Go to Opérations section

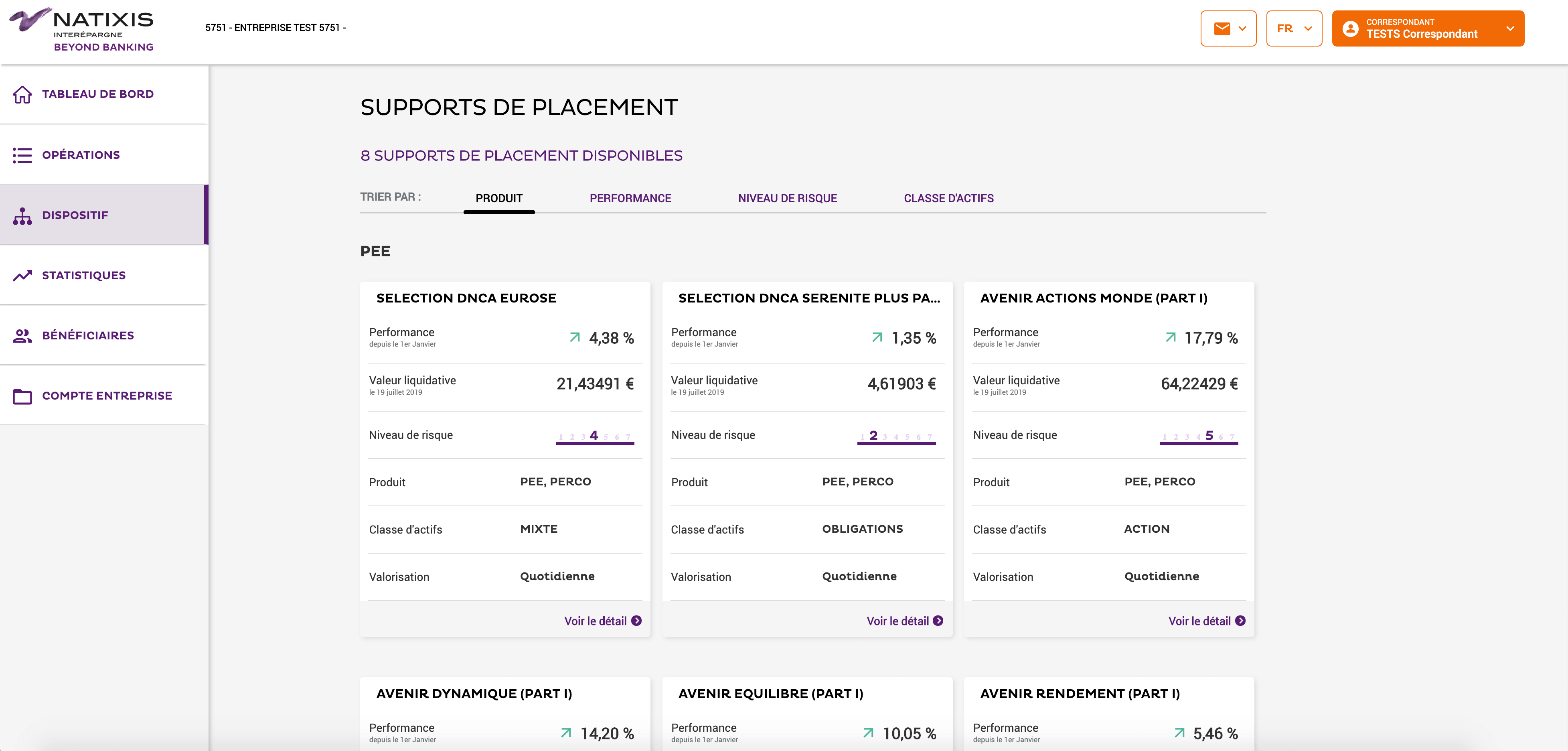point(104,155)
